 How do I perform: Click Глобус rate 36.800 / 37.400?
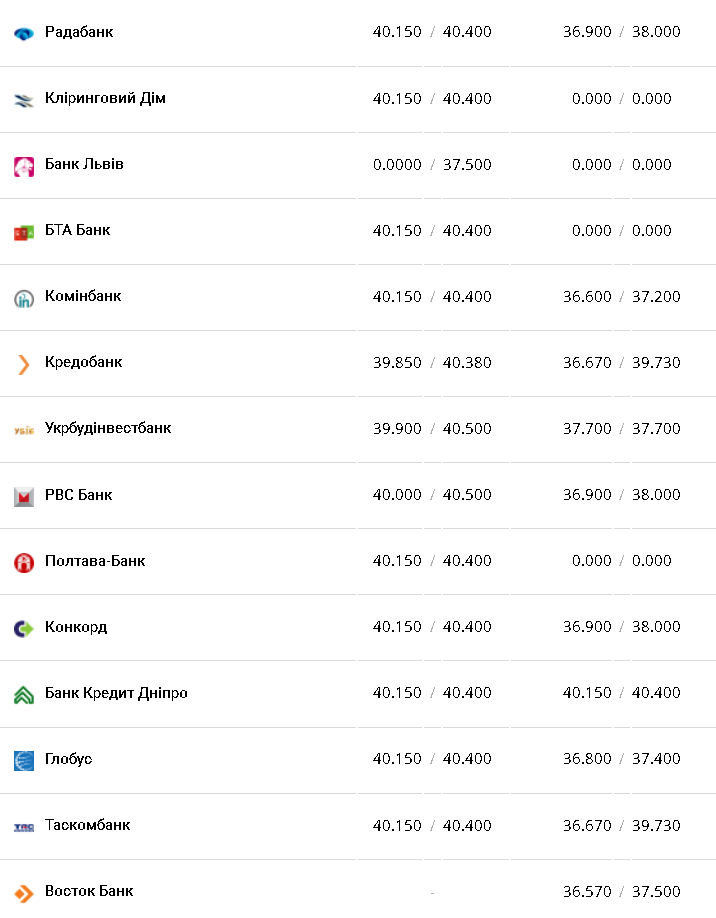click(x=621, y=758)
